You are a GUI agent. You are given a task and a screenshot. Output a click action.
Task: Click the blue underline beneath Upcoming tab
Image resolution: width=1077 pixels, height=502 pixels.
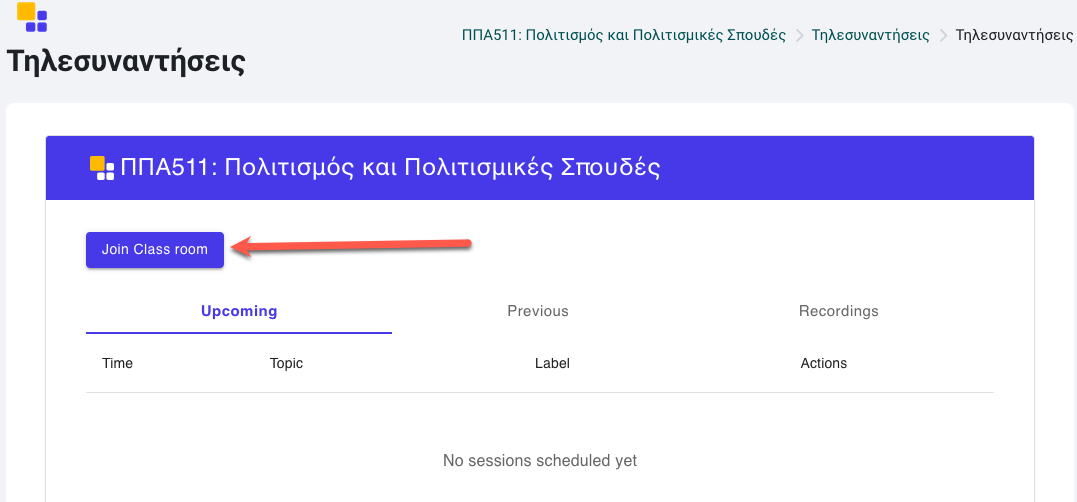pyautogui.click(x=239, y=333)
